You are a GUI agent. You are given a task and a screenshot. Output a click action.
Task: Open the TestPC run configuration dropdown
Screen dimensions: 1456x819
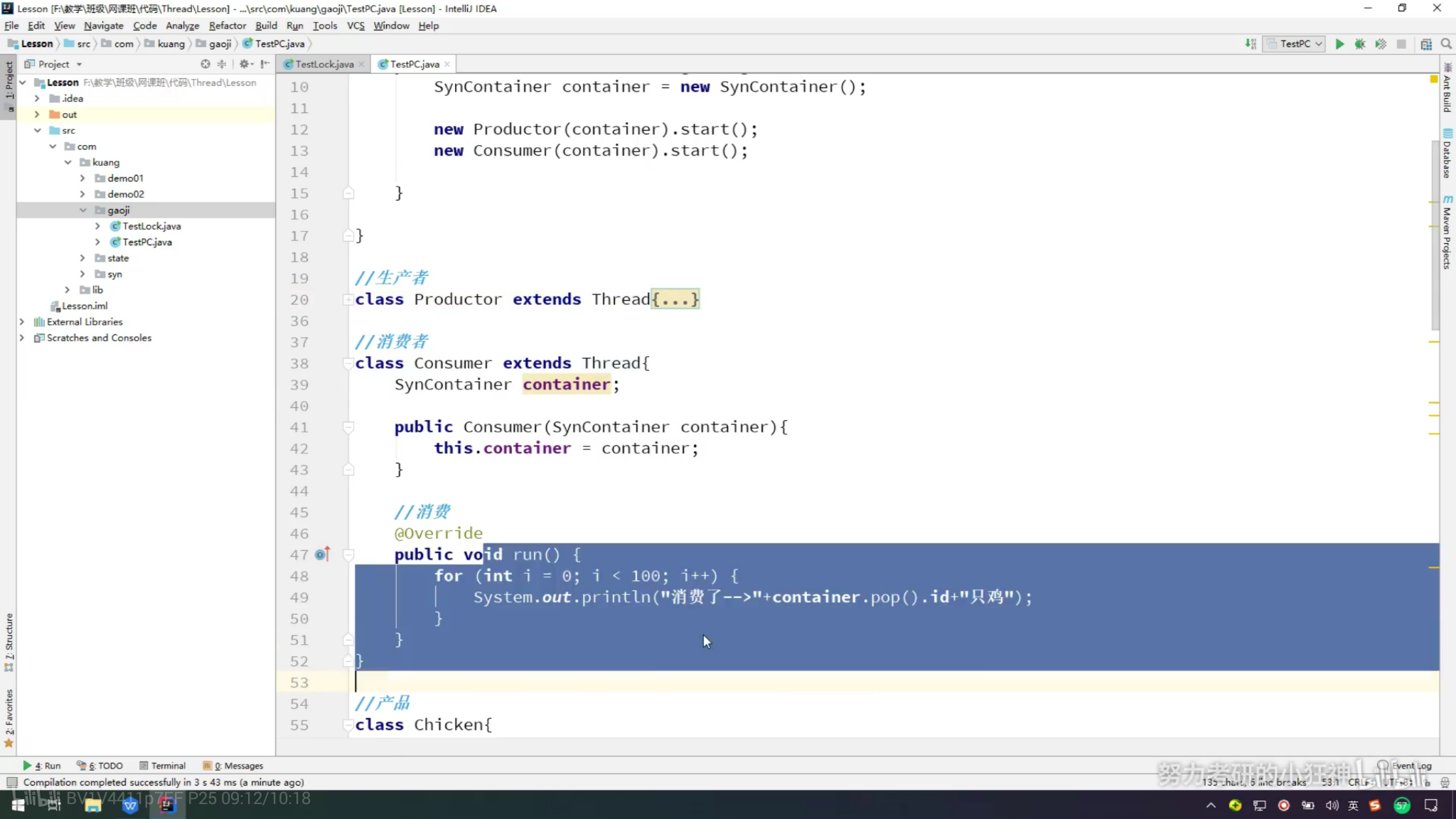pos(1295,44)
